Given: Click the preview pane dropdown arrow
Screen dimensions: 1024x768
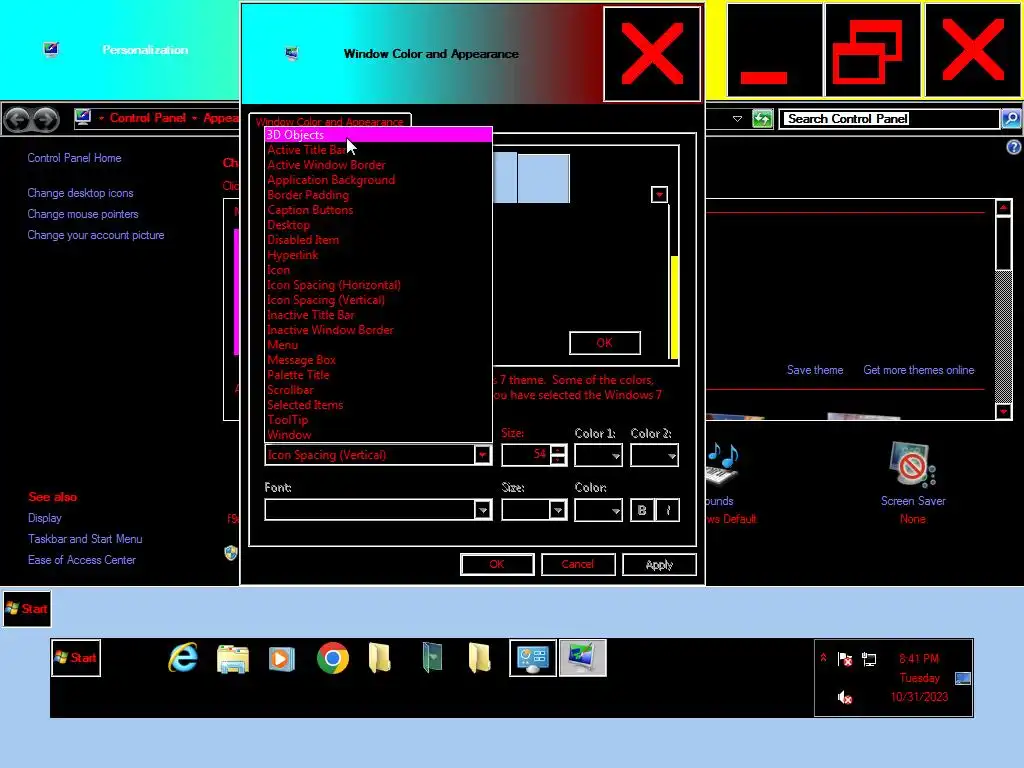Looking at the screenshot, I should [x=660, y=195].
